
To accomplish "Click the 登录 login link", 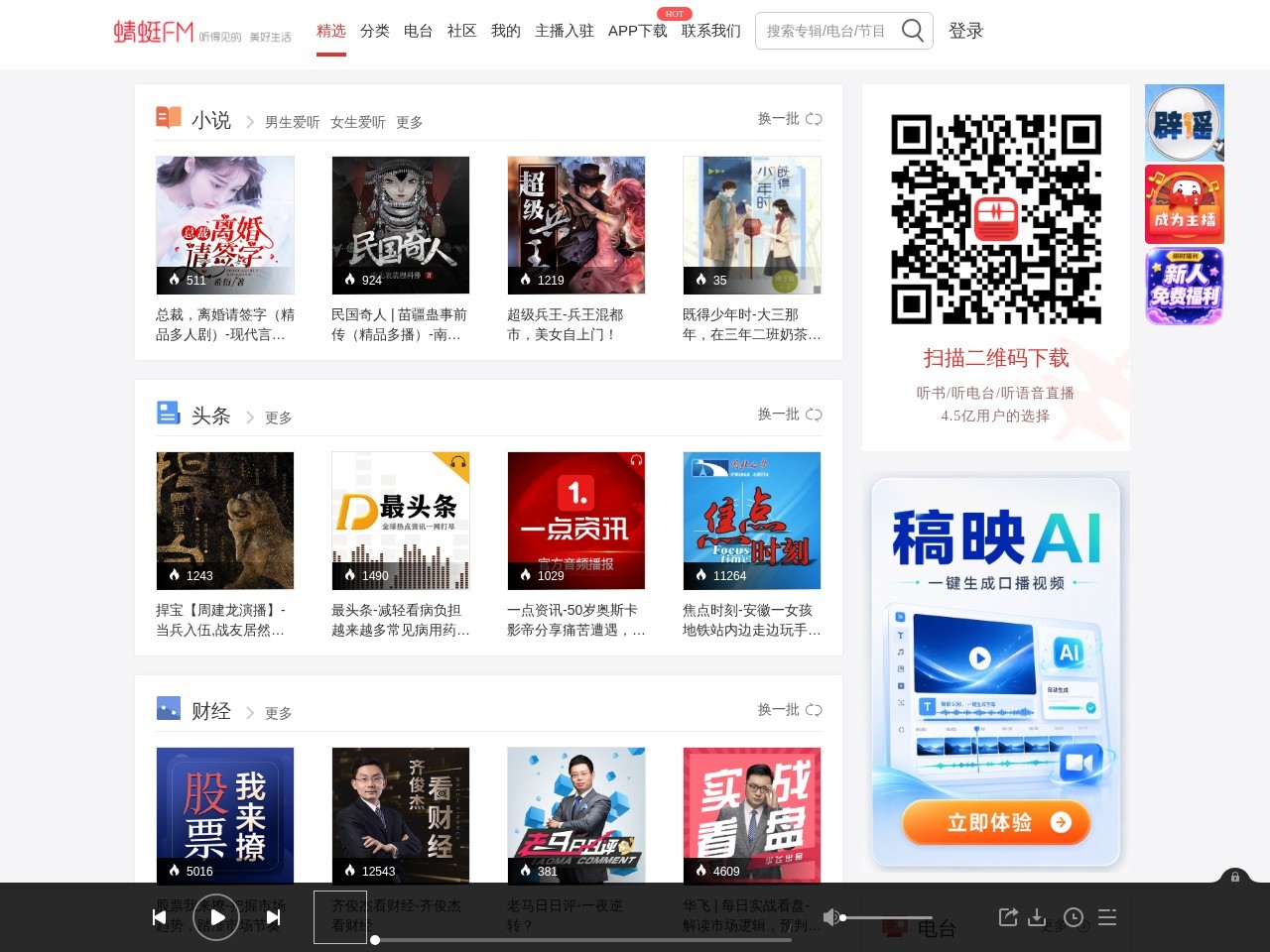I will [966, 31].
